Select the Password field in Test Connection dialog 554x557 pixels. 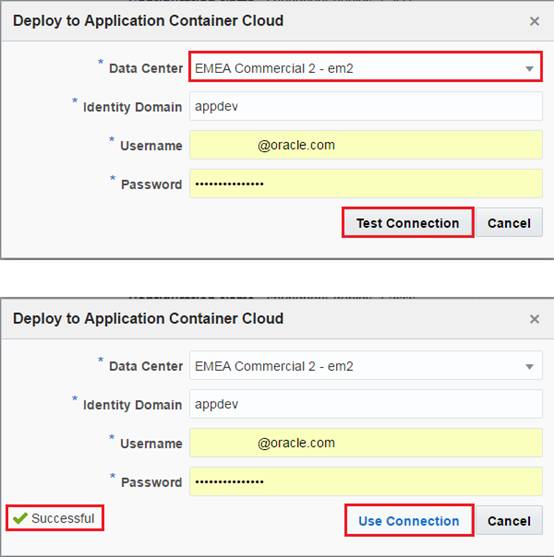366,183
